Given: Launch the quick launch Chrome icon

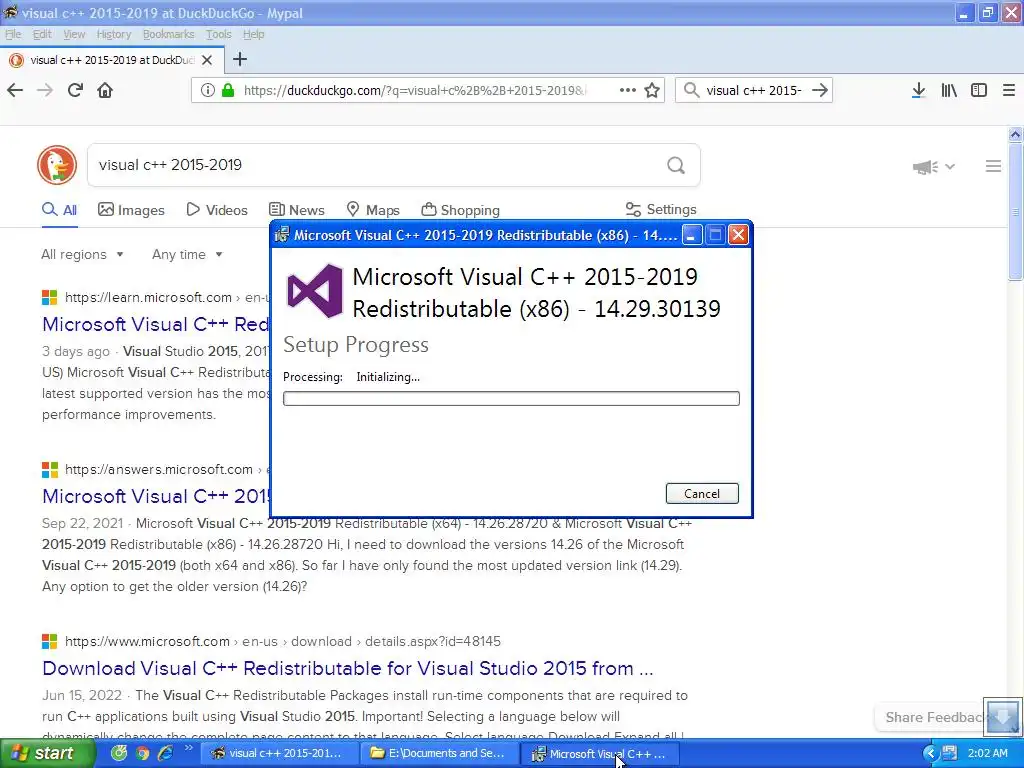Looking at the screenshot, I should click(x=142, y=753).
